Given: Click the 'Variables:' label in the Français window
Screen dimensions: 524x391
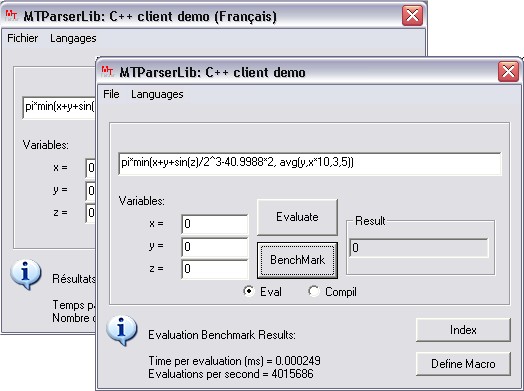Looking at the screenshot, I should coord(45,145).
